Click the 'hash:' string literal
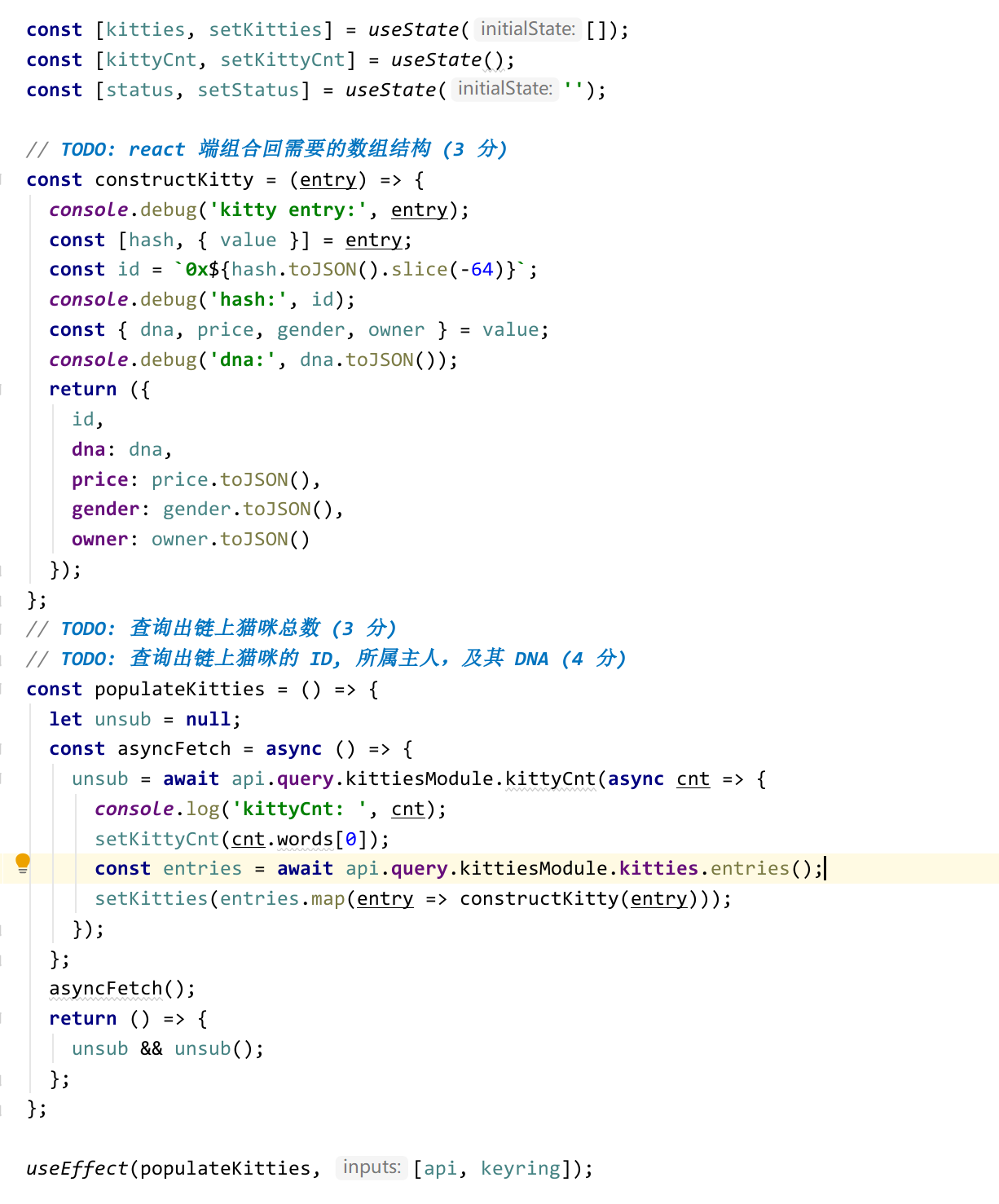This screenshot has height=1204, width=999. tap(249, 299)
